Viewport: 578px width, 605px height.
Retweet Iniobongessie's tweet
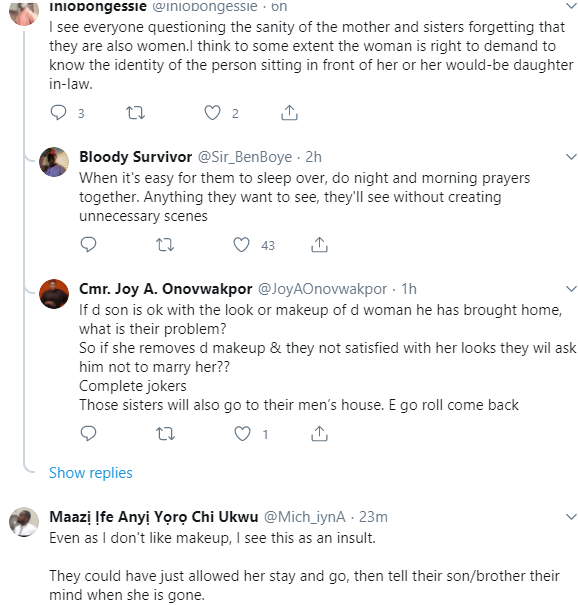[135, 113]
